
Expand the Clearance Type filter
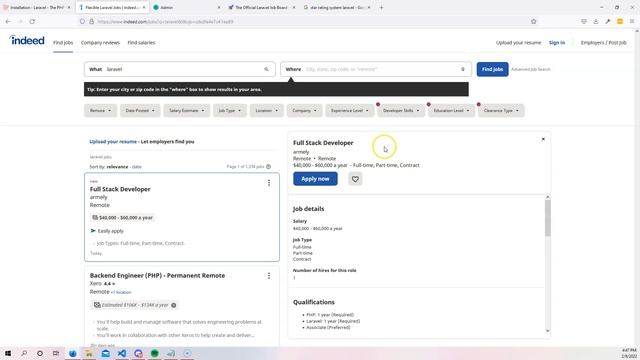click(x=501, y=111)
